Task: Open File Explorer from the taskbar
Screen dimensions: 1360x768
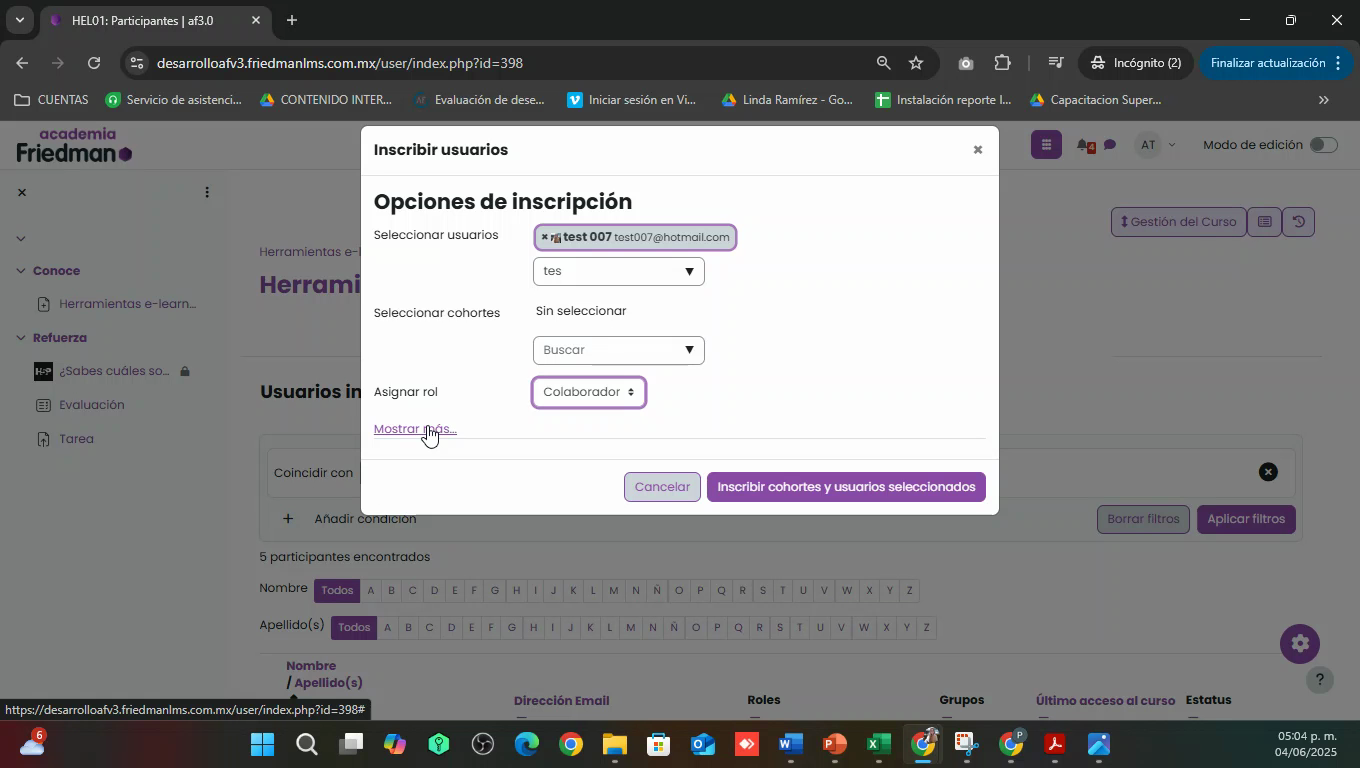Action: coord(614,745)
